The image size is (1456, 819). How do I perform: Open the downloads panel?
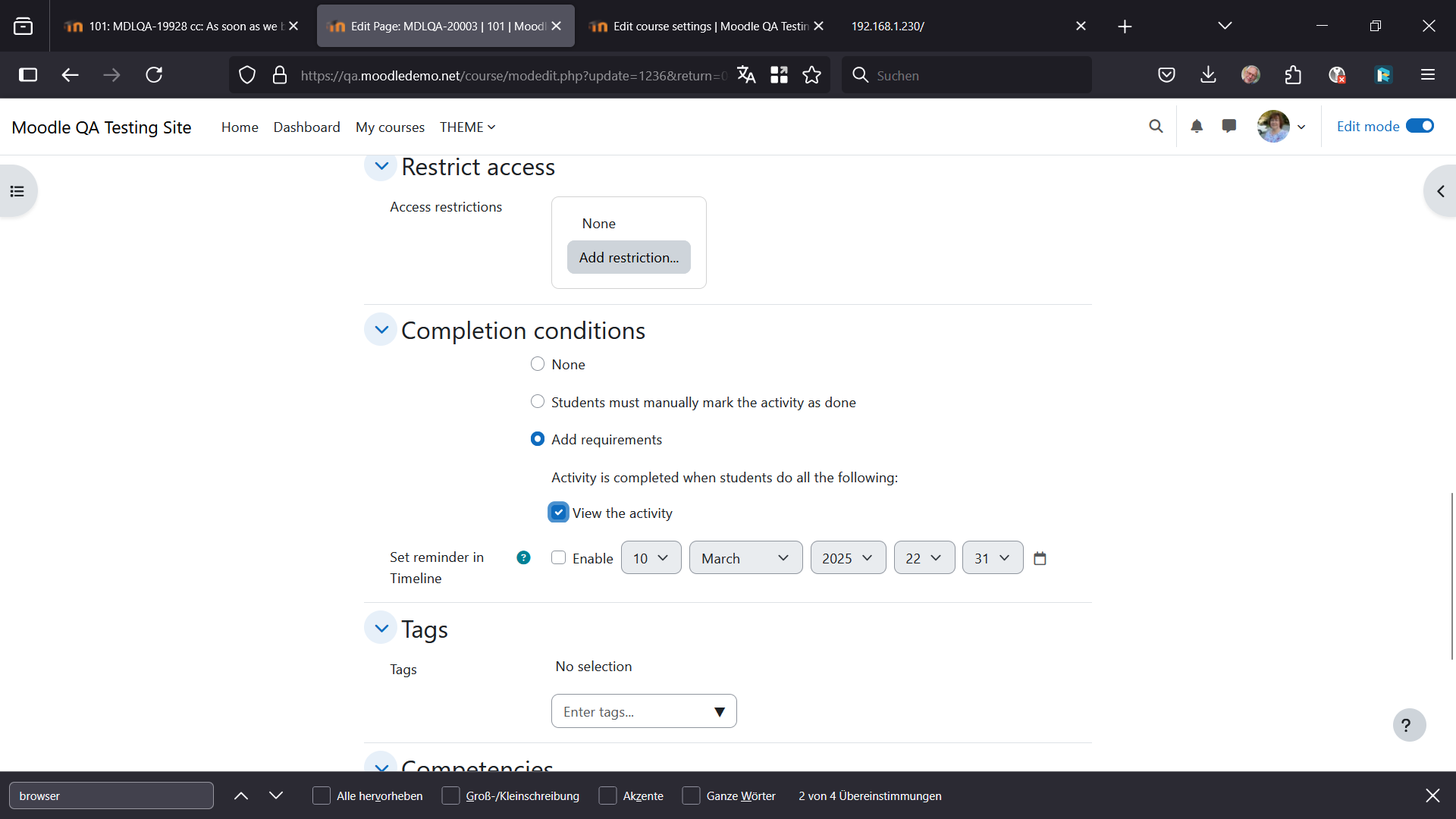coord(1208,75)
